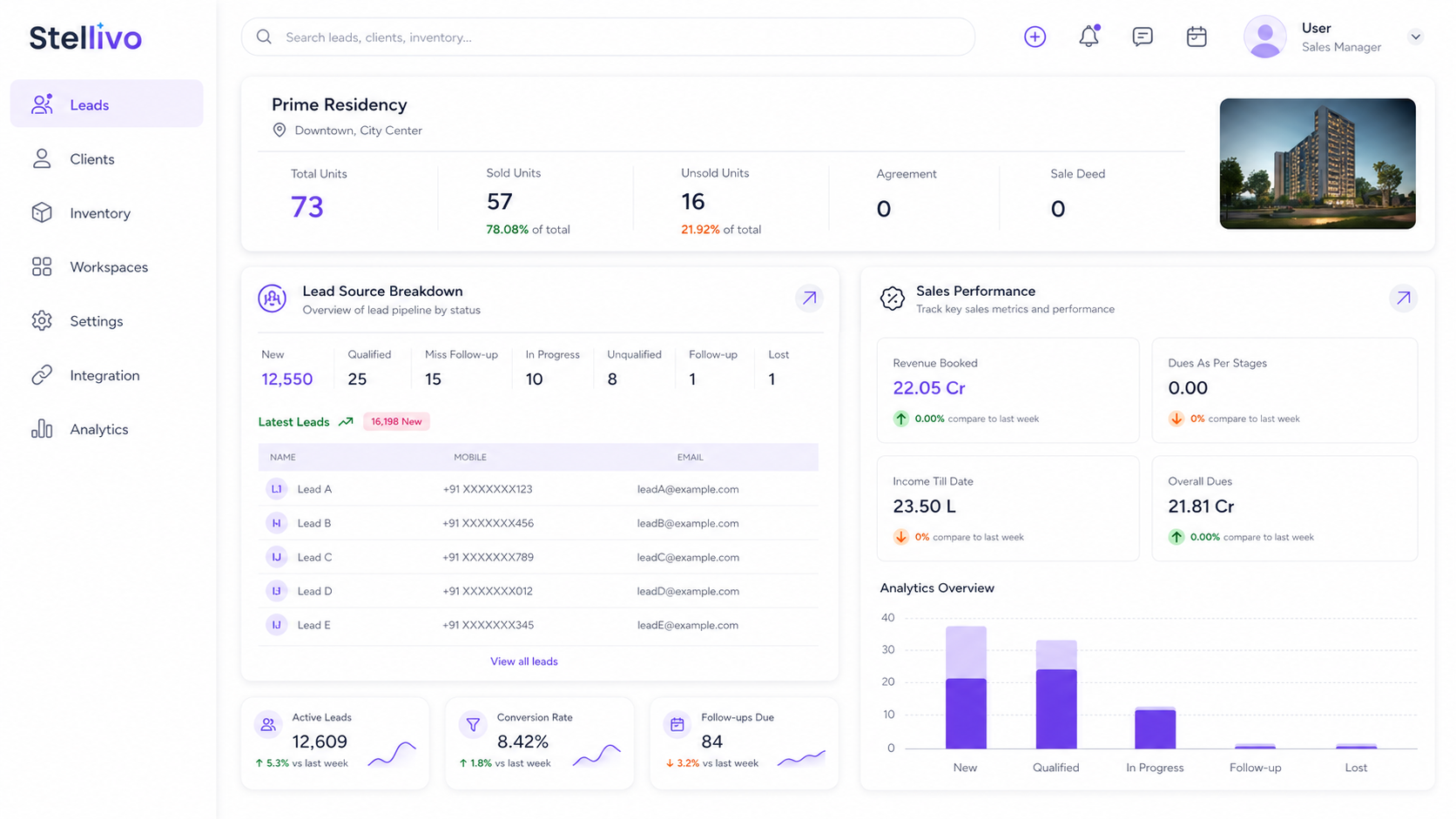This screenshot has height=819, width=1456.
Task: Click the Sales Performance badge icon
Action: (893, 299)
